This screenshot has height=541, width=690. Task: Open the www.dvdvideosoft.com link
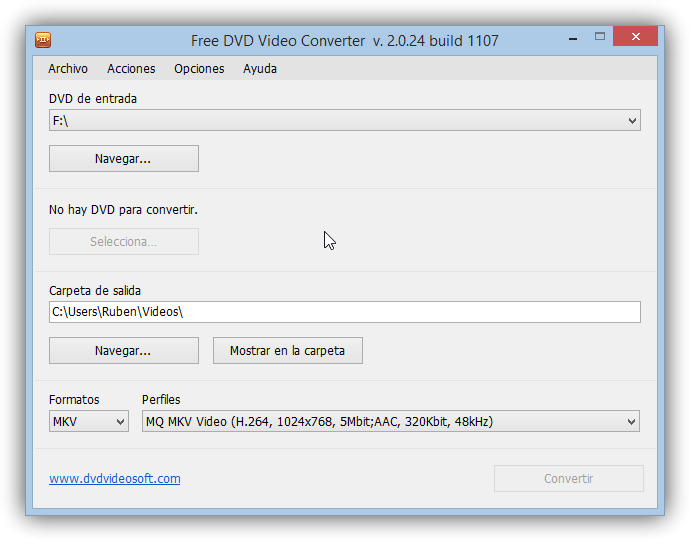point(115,478)
